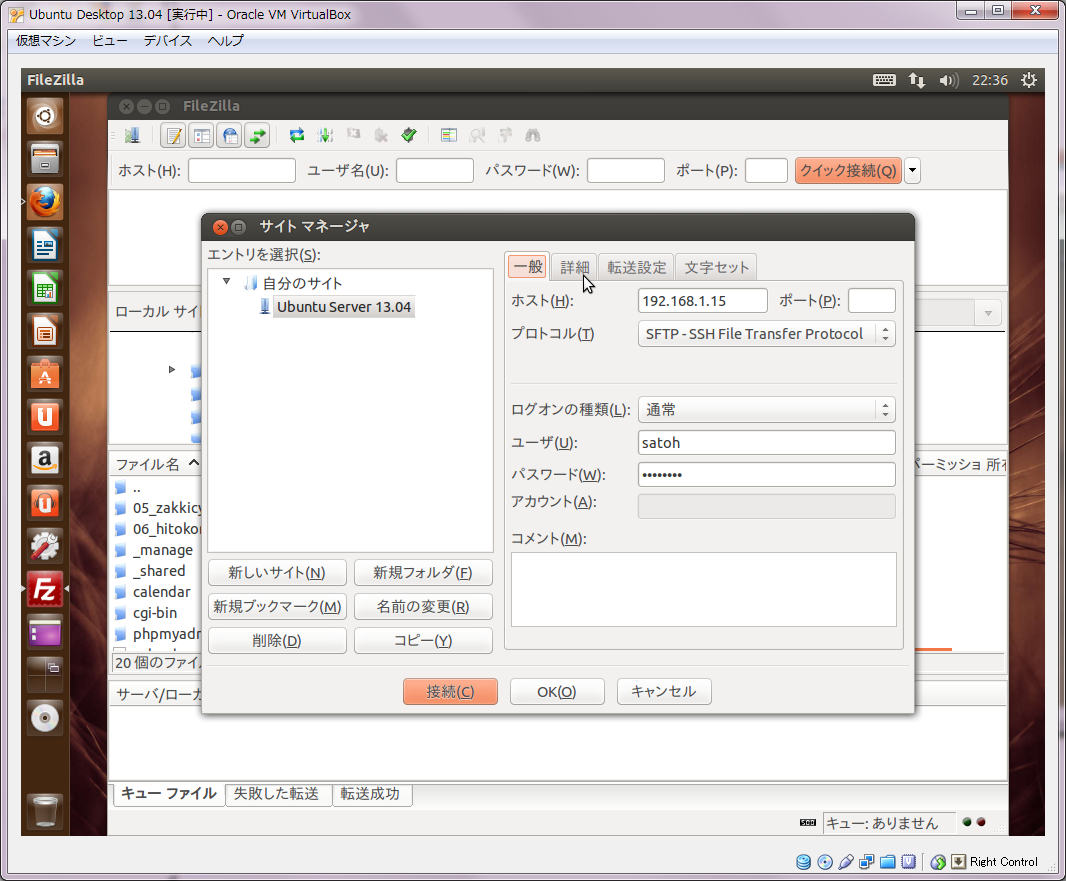The image size is (1066, 881).
Task: Click 新規フォルダ(F) button
Action: (x=423, y=572)
